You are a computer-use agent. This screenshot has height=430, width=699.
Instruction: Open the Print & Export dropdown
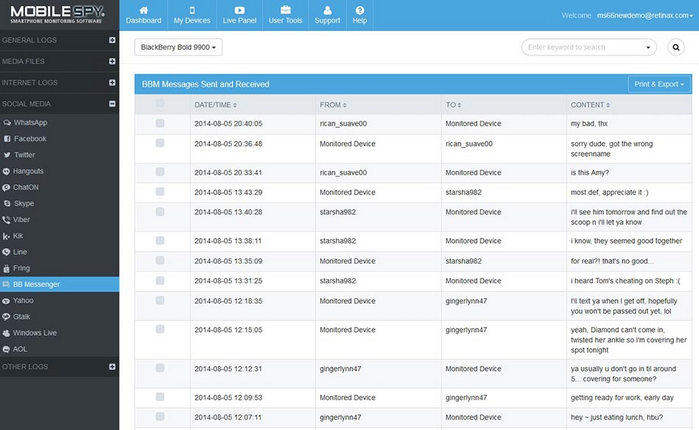[x=659, y=84]
